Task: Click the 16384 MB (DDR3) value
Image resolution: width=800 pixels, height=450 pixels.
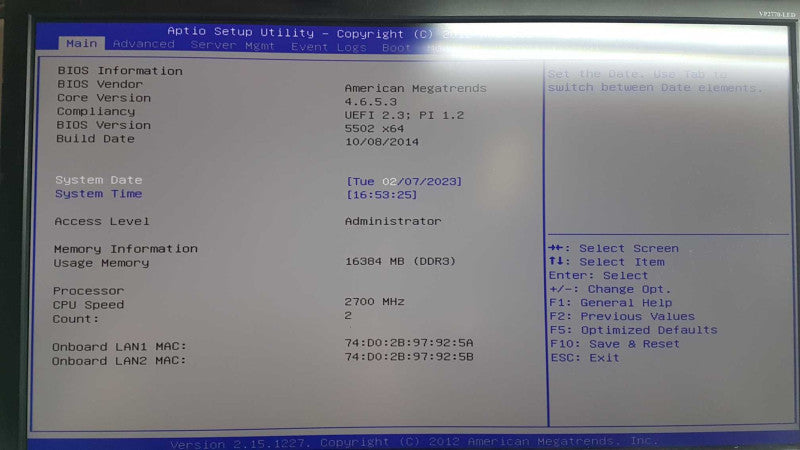Action: (400, 261)
